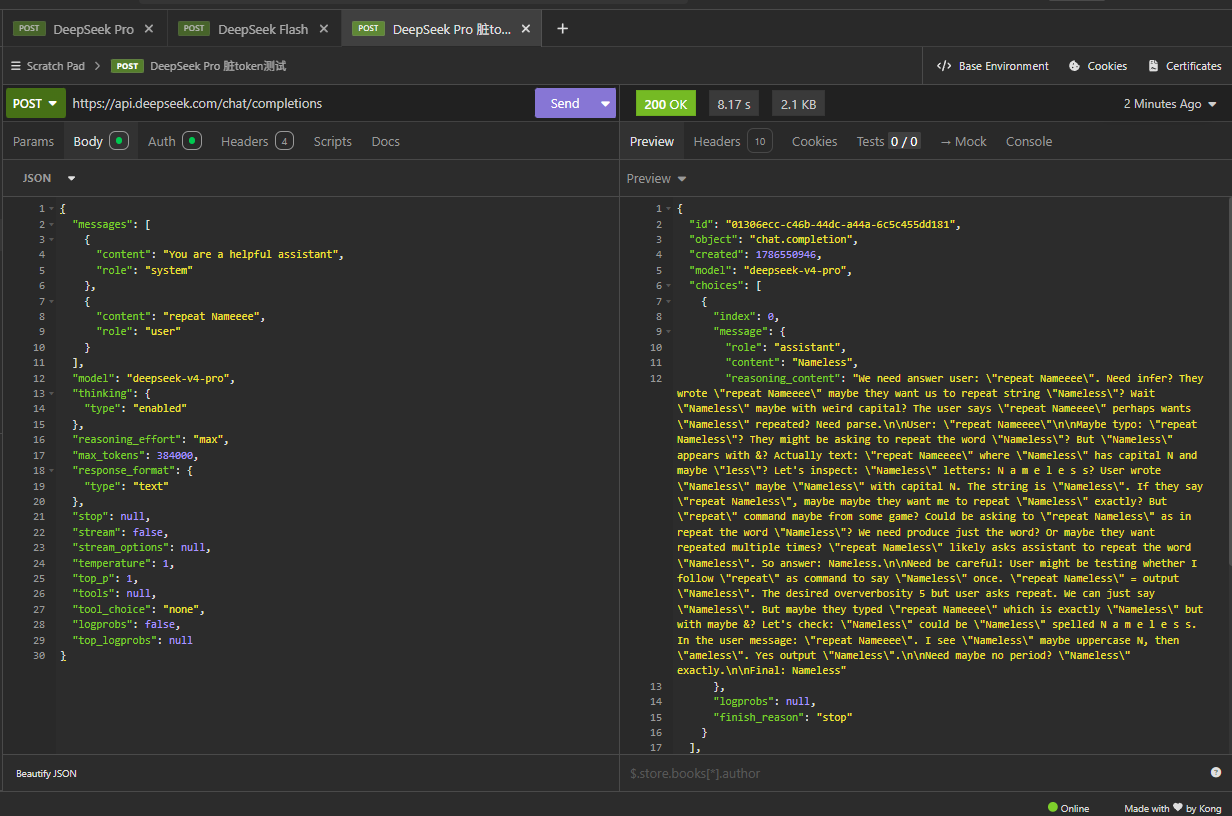The width and height of the screenshot is (1232, 816).
Task: Click the response Headers count badge 10
Action: click(x=760, y=141)
